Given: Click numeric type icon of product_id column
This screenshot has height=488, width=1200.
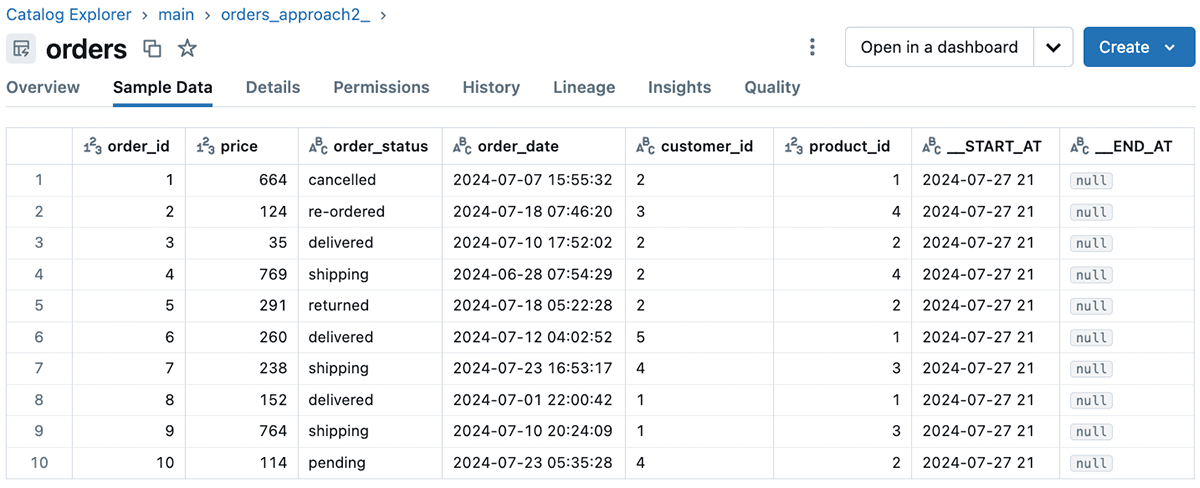Looking at the screenshot, I should (793, 146).
